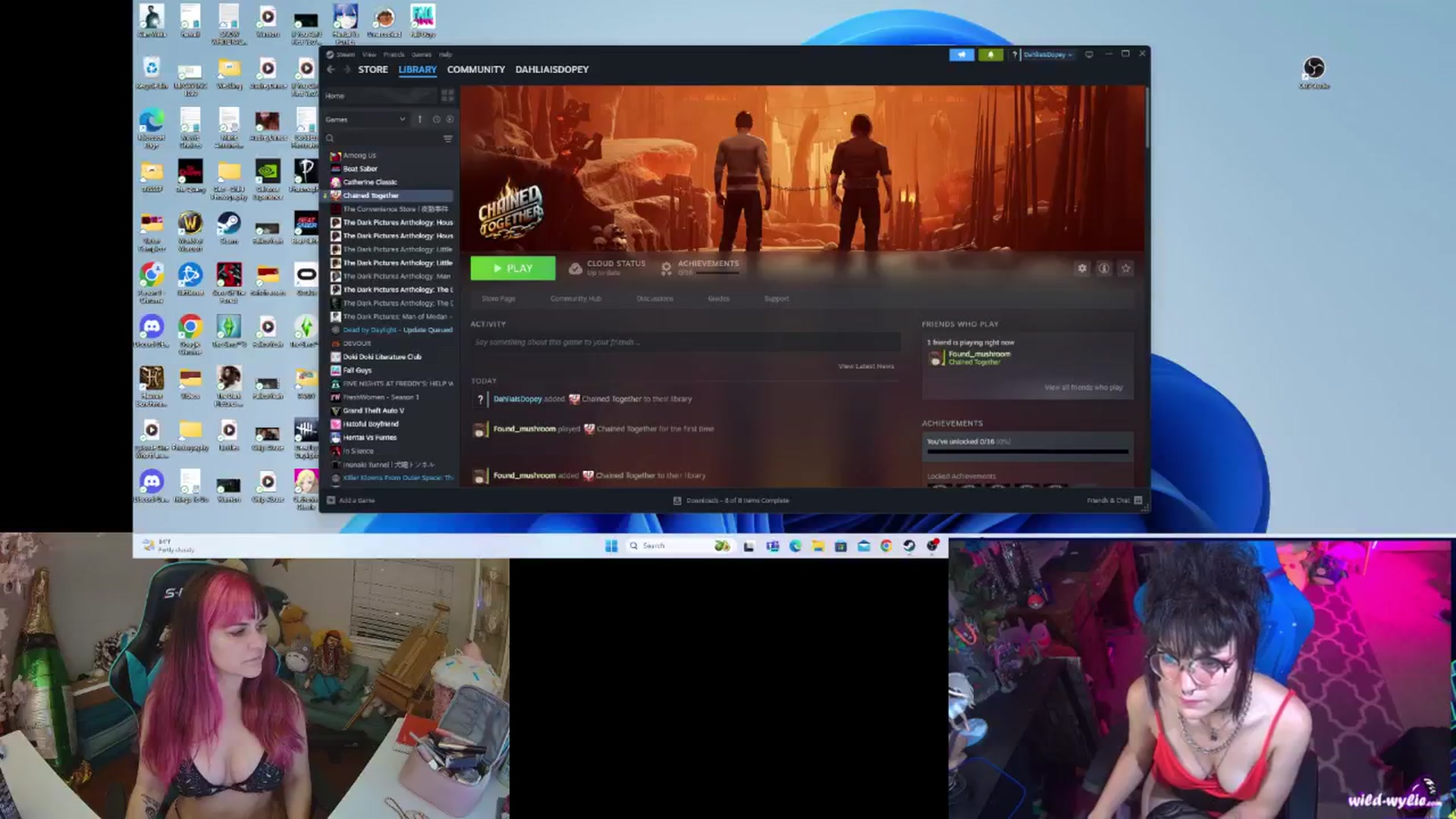Open Windows Start menu on taskbar
Image resolution: width=1456 pixels, height=819 pixels.
tap(611, 546)
